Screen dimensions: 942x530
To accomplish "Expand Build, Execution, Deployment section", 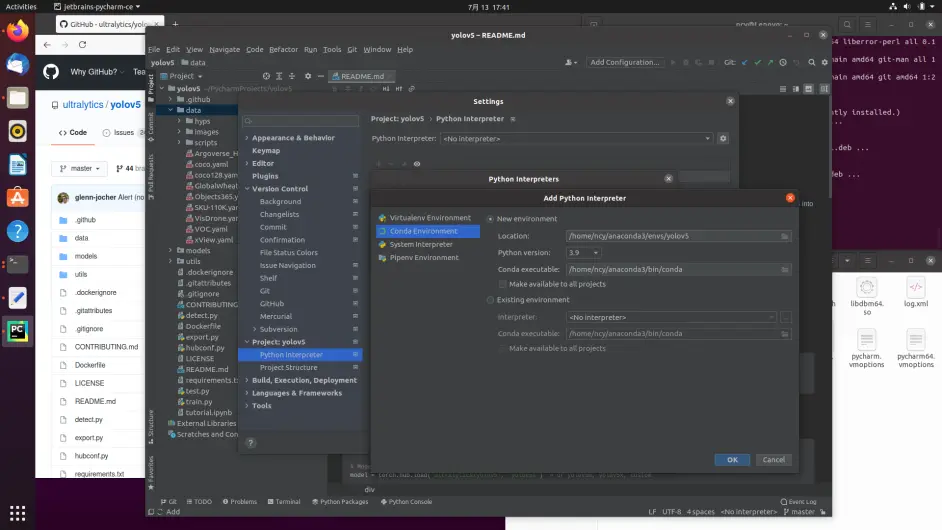I will pyautogui.click(x=247, y=380).
